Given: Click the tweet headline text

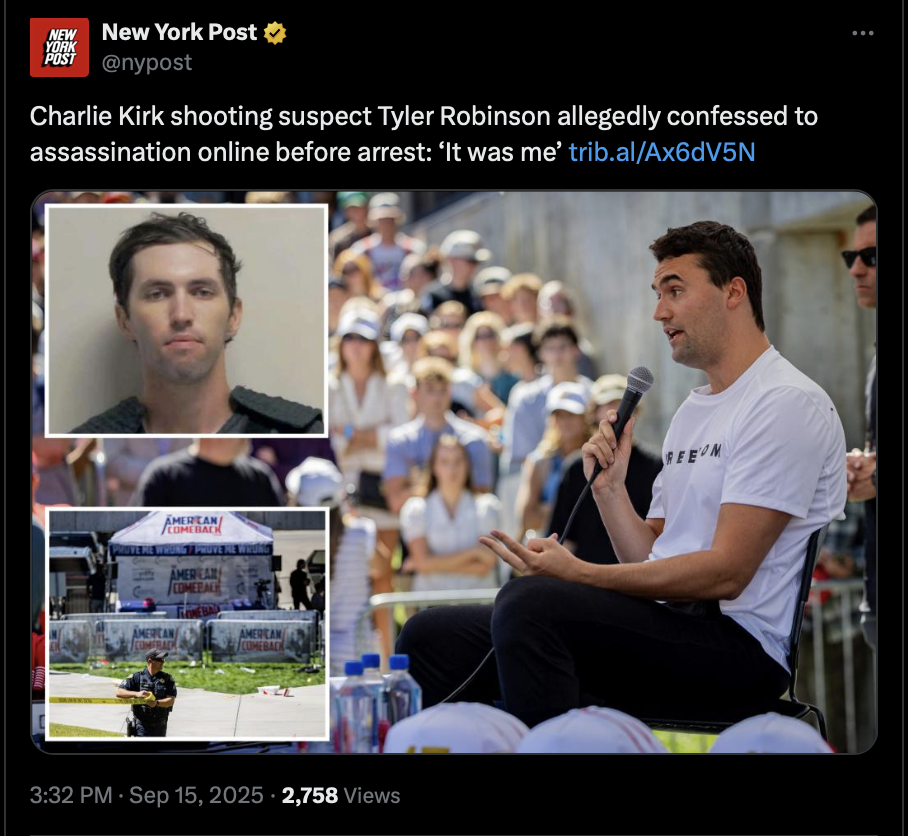Looking at the screenshot, I should click(423, 134).
